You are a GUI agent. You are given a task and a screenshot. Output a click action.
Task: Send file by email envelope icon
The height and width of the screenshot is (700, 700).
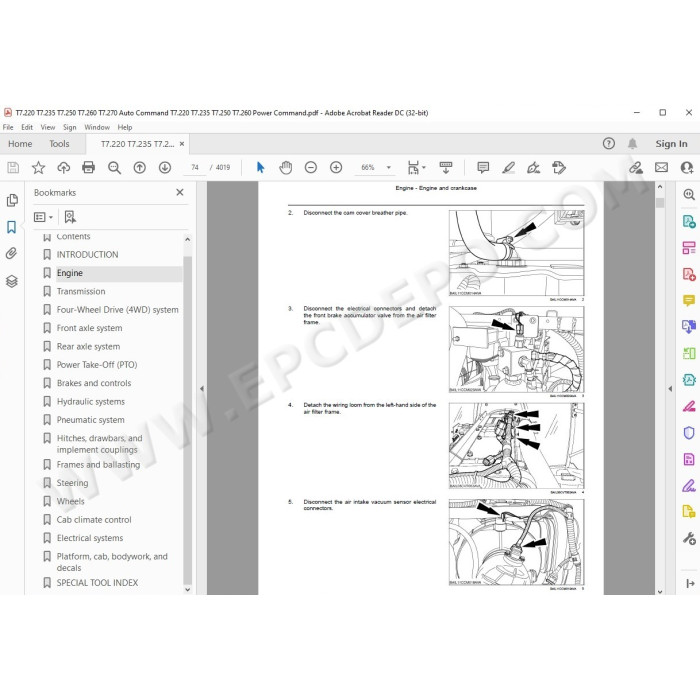pyautogui.click(x=661, y=167)
